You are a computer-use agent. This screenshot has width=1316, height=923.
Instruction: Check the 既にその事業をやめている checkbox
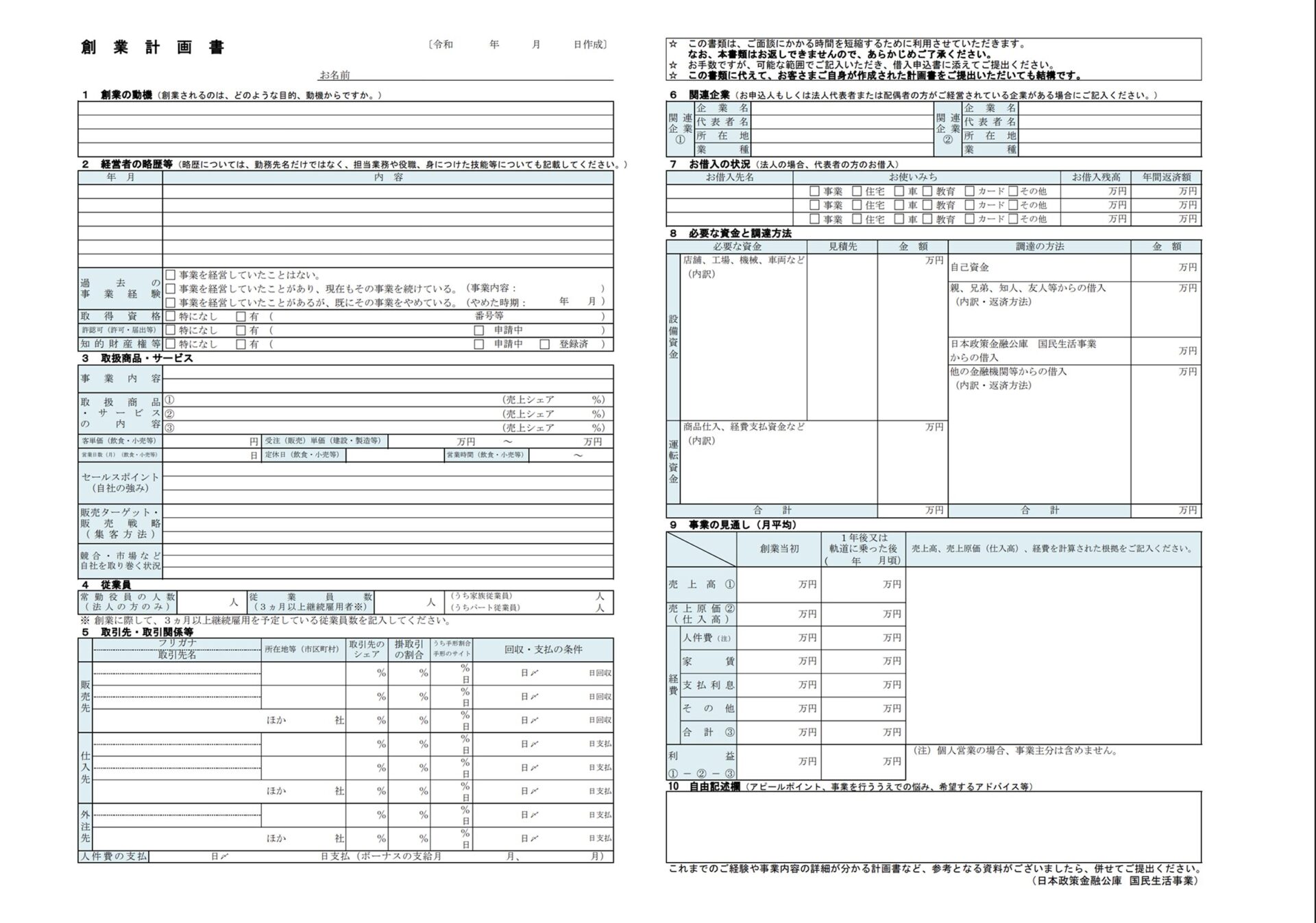[171, 302]
